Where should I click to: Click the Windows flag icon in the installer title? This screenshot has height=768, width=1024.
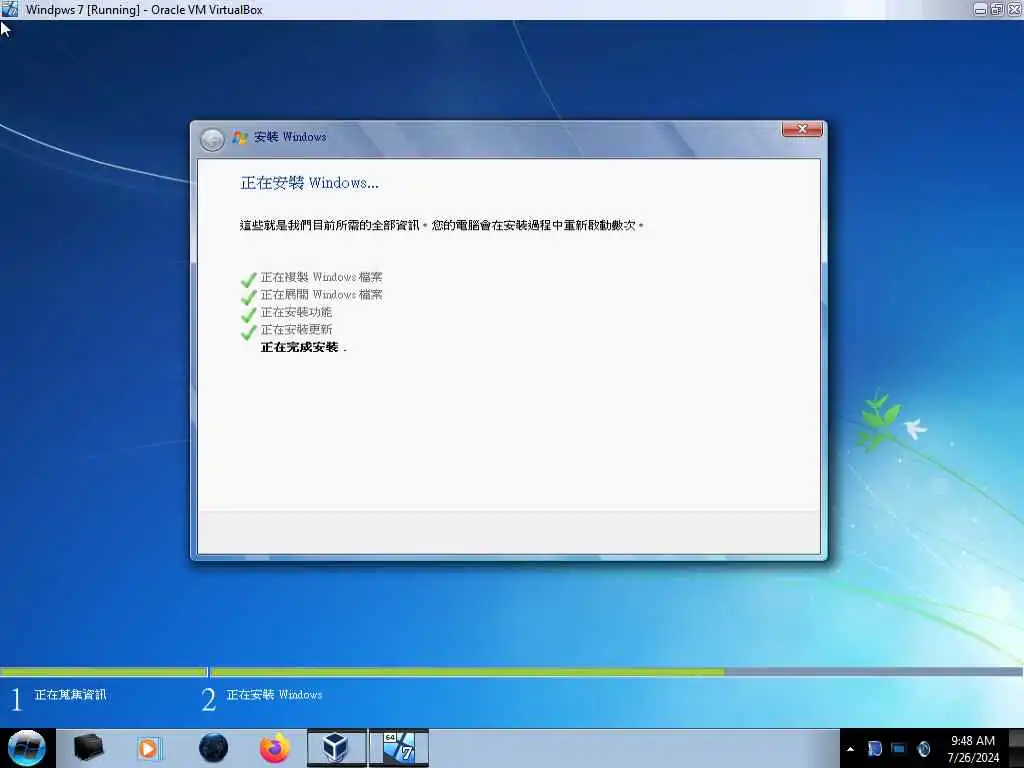(x=240, y=137)
